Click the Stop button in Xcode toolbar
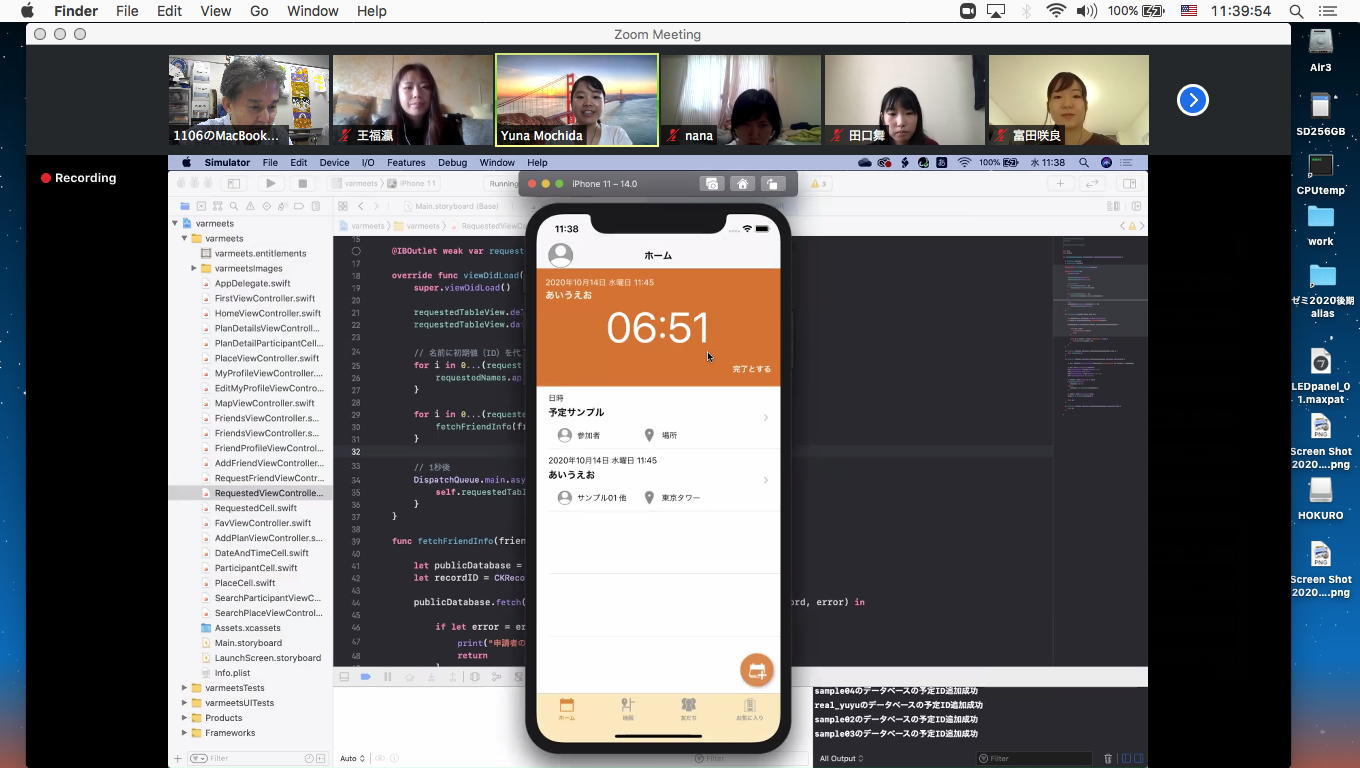 point(302,184)
